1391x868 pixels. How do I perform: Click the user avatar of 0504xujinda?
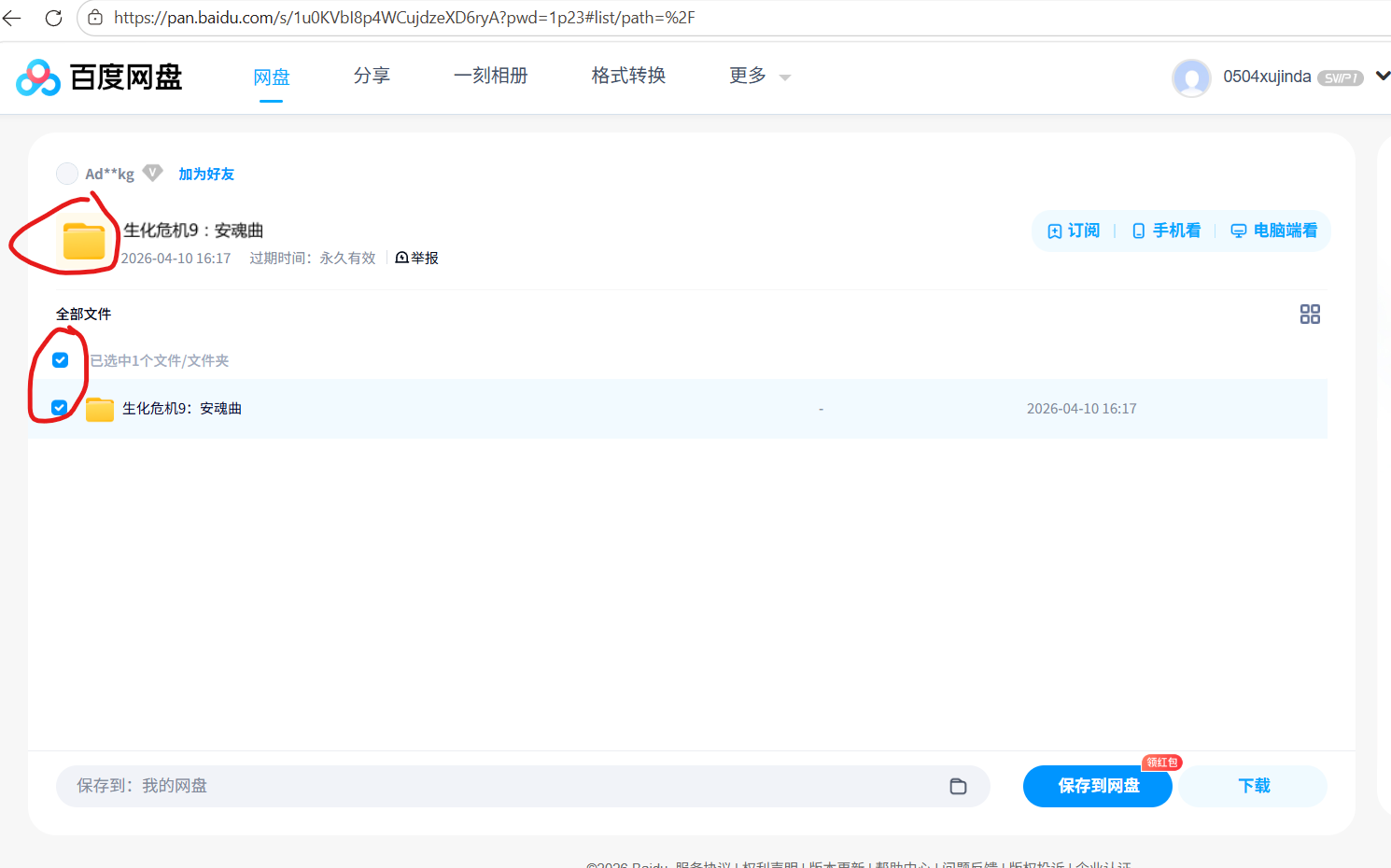[1191, 77]
